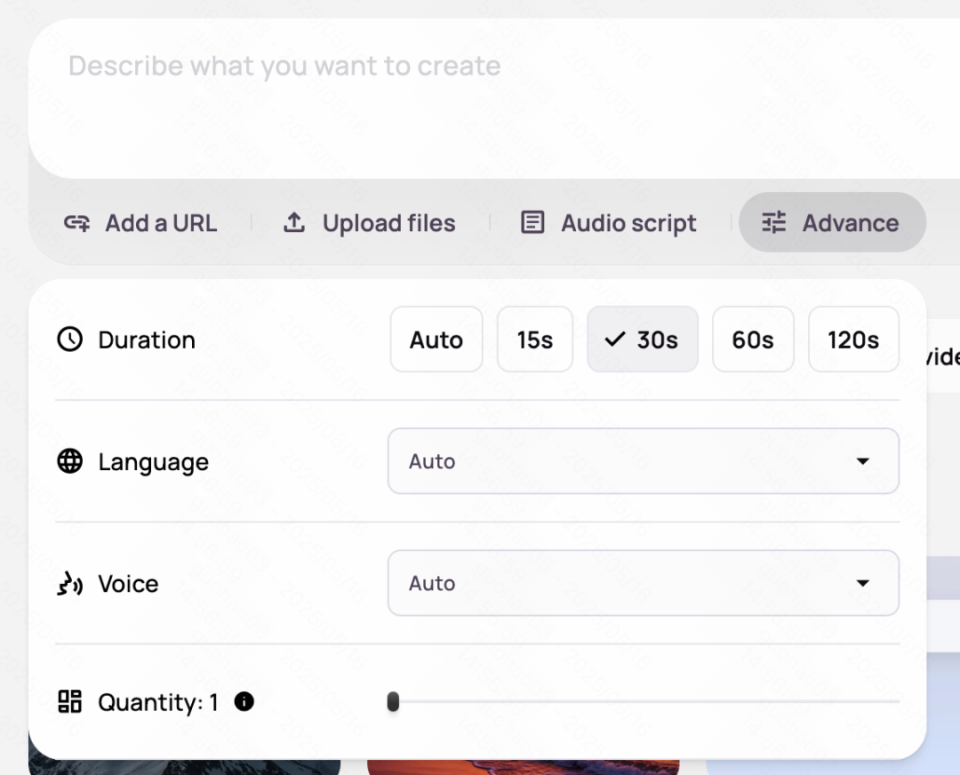Click the Audio script document icon
Viewport: 960px width, 775px height.
[533, 223]
